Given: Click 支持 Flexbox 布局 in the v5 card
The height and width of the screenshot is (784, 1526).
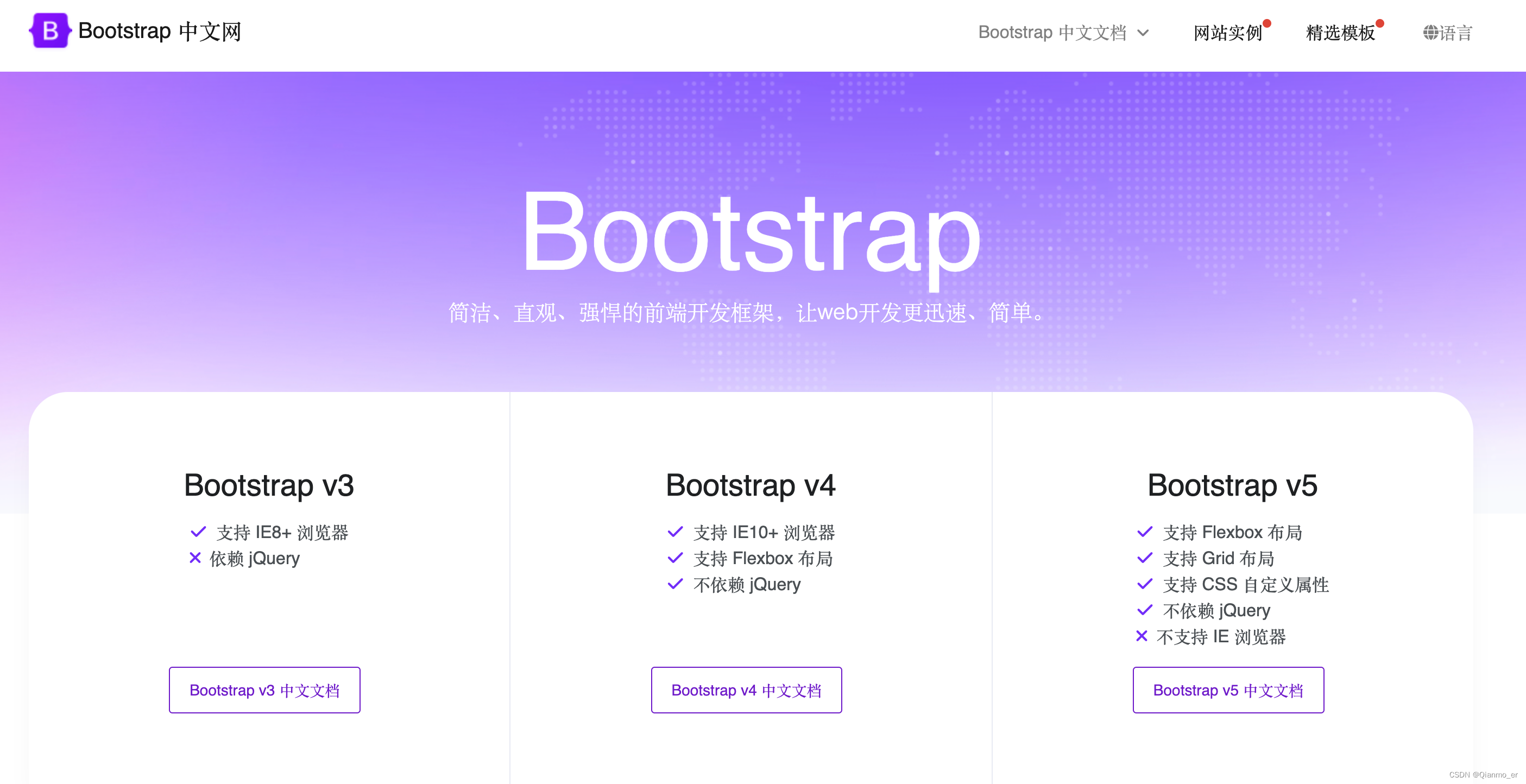Looking at the screenshot, I should (x=1233, y=532).
